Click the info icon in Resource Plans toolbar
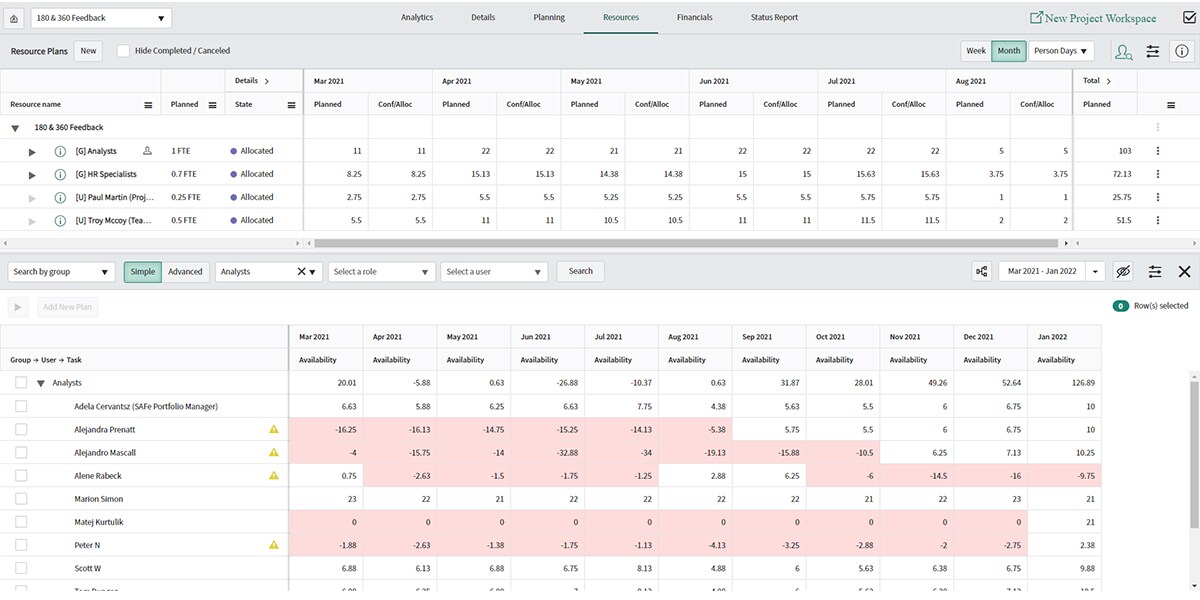Image resolution: width=1200 pixels, height=600 pixels. [1183, 51]
